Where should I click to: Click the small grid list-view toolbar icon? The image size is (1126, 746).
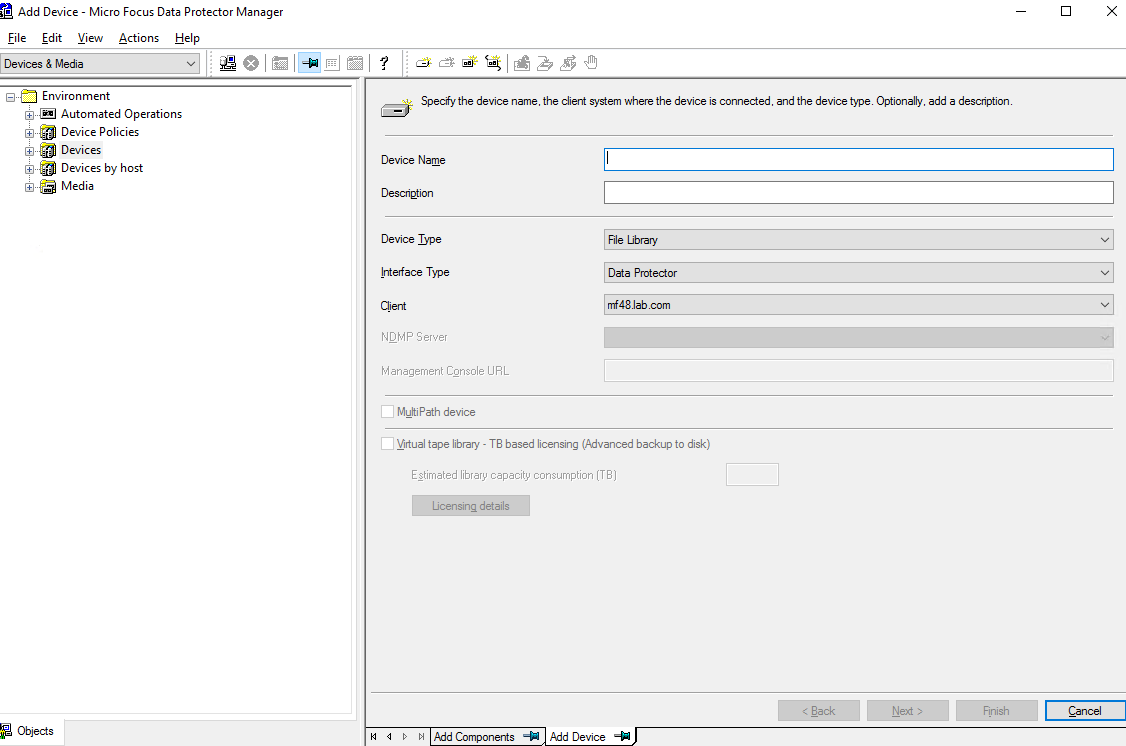[332, 63]
